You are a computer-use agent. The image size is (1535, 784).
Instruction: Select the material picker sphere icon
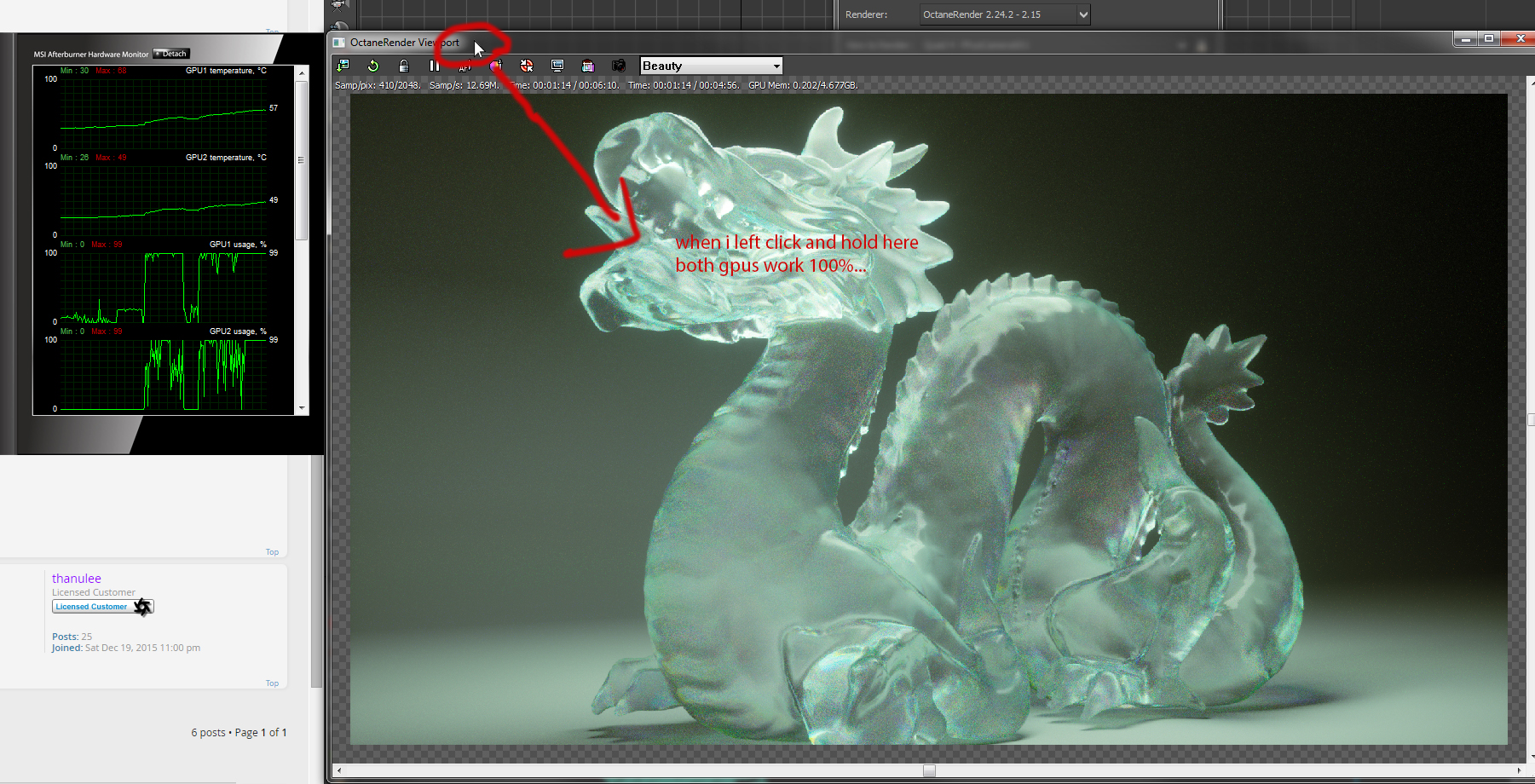click(496, 66)
